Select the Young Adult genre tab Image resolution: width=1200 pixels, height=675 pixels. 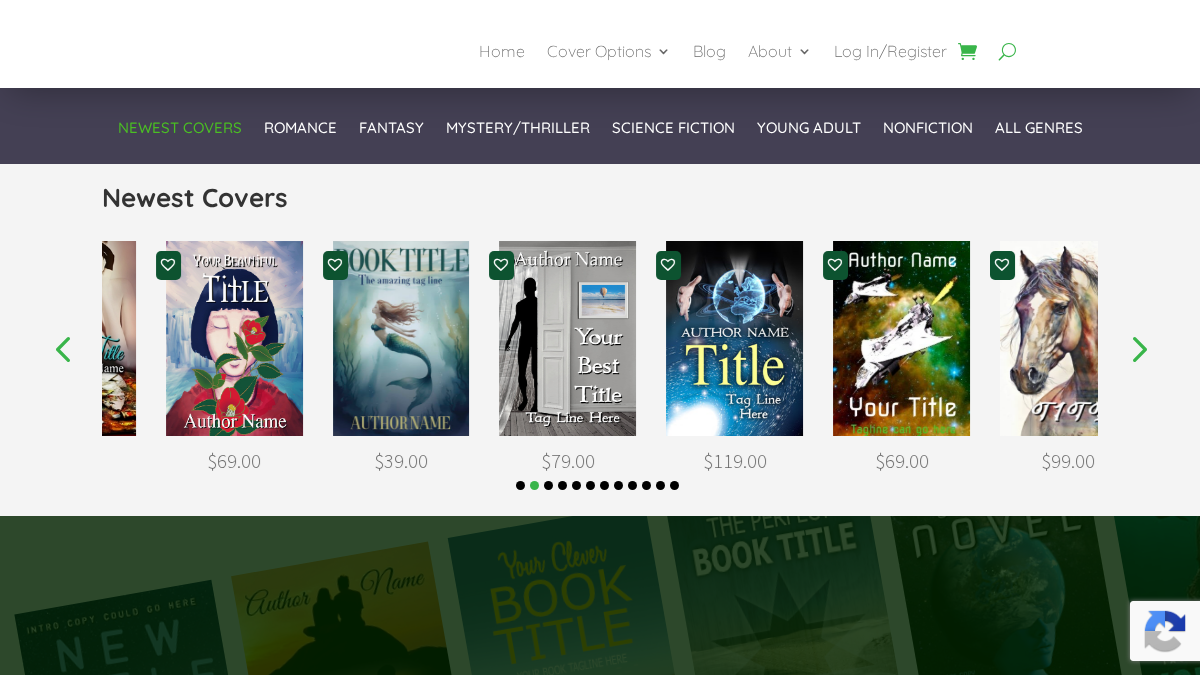809,128
